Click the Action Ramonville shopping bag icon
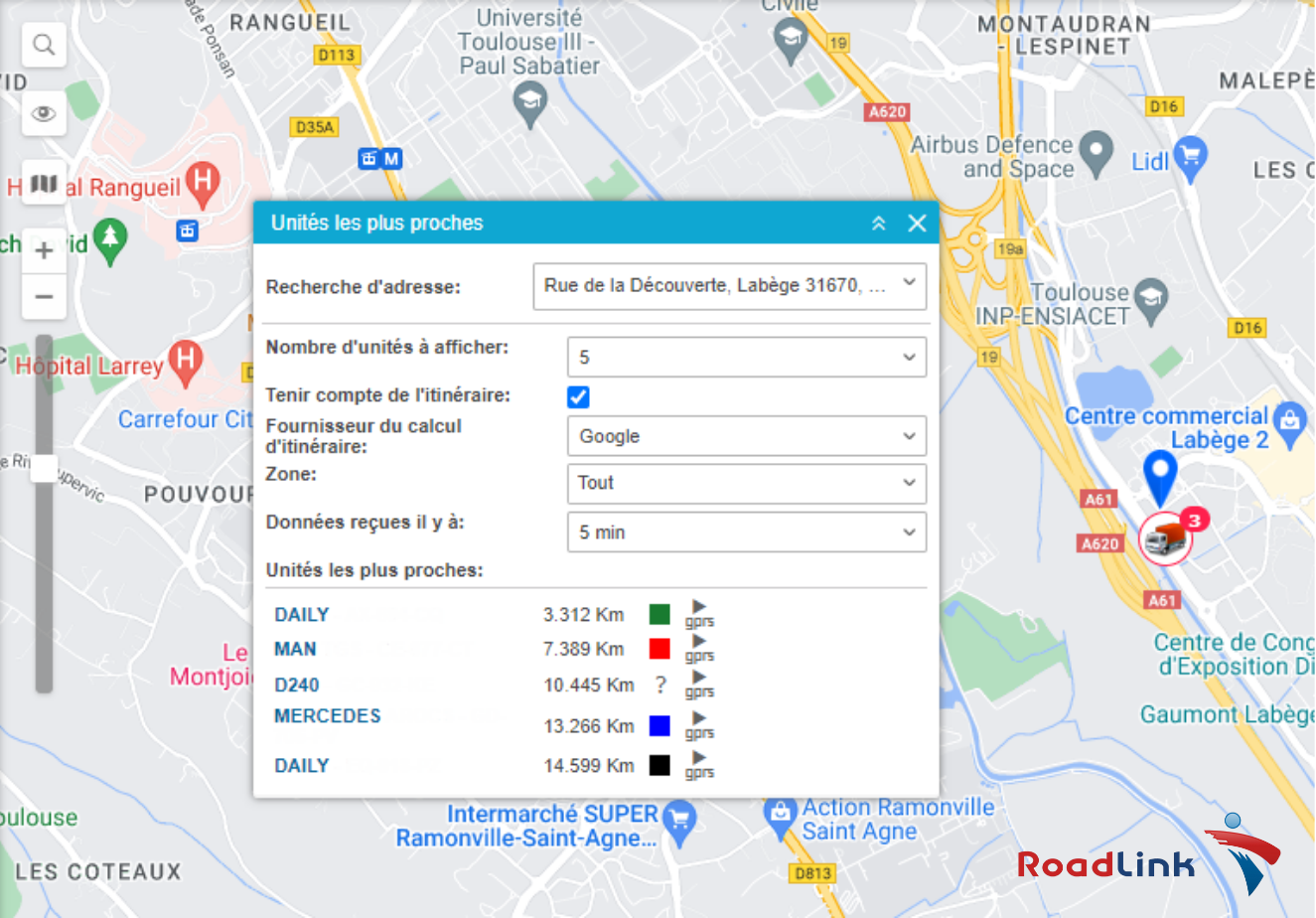The image size is (1316, 918). (x=781, y=818)
